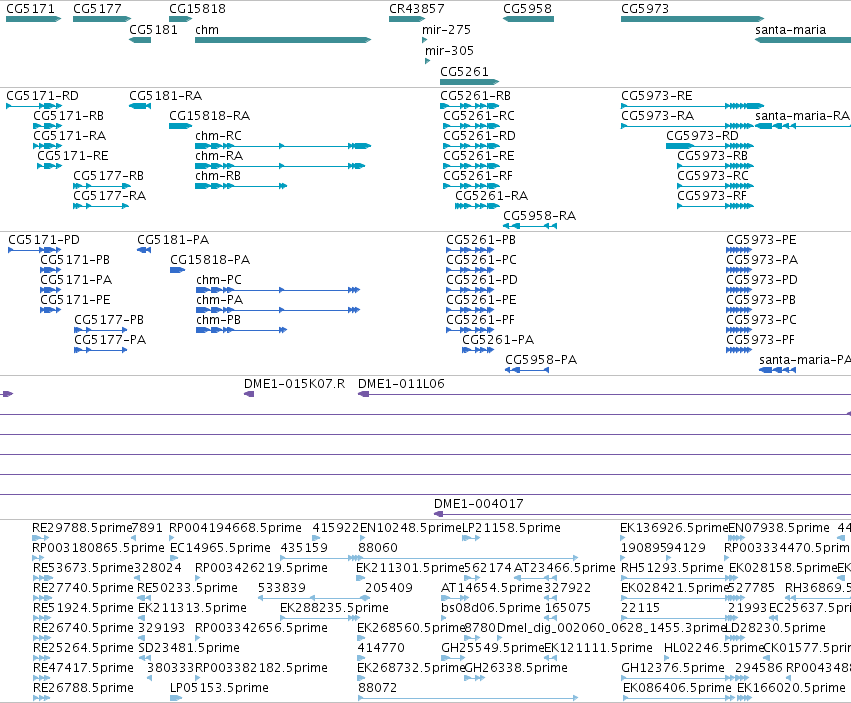Click protein CG5973-PF
The width and height of the screenshot is (851, 703).
(739, 350)
